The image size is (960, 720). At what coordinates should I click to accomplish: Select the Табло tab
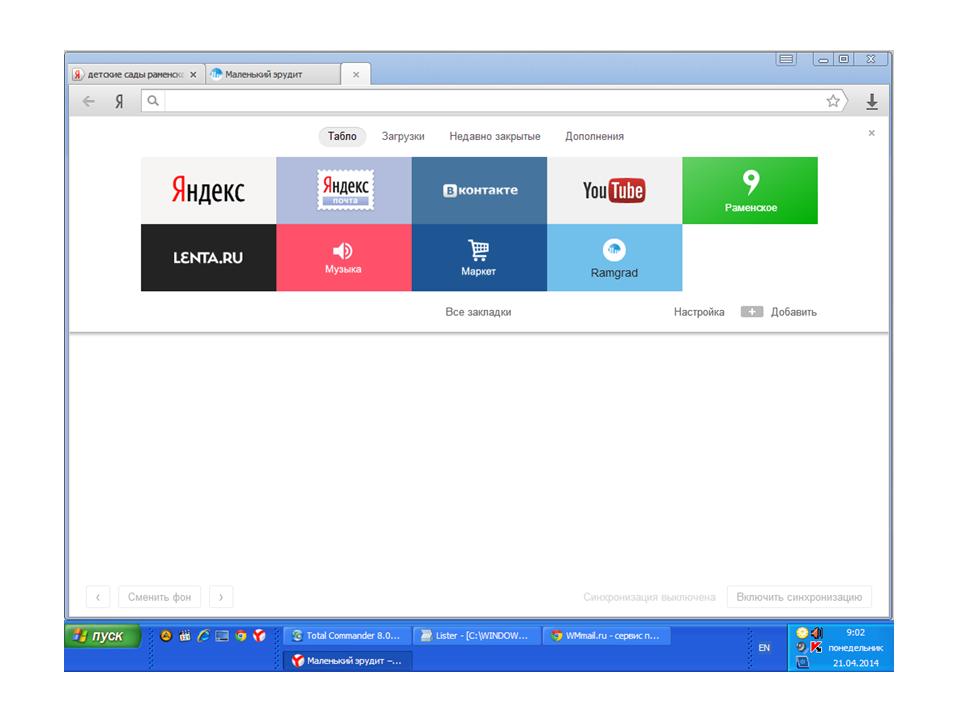(x=342, y=136)
